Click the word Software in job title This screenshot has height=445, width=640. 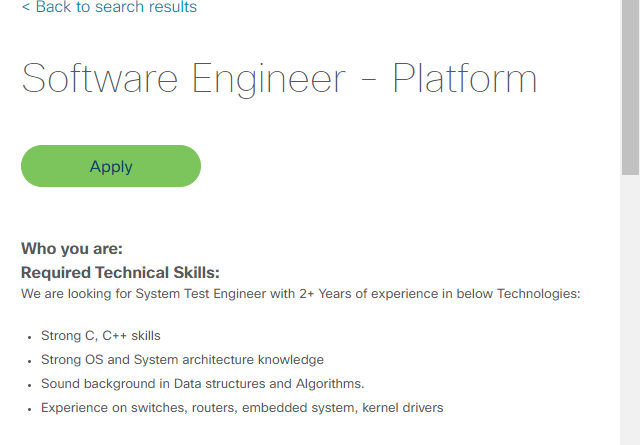(100, 78)
